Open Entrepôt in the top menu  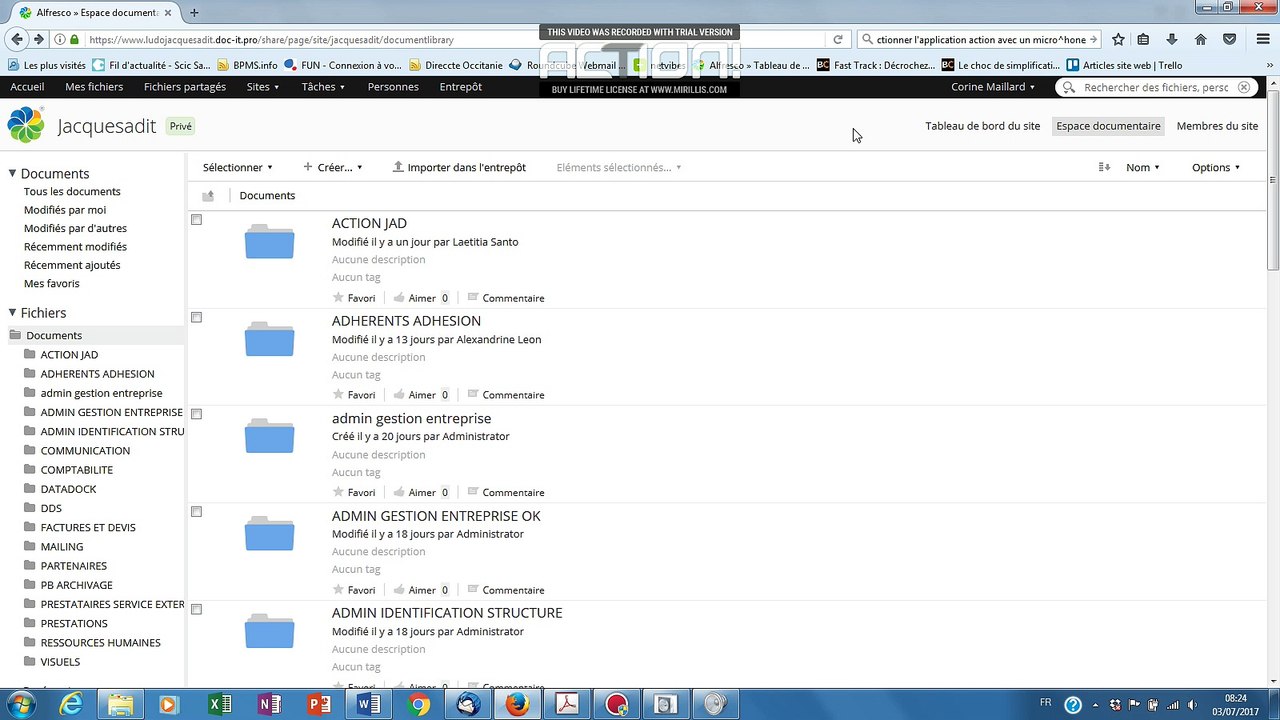click(x=461, y=87)
